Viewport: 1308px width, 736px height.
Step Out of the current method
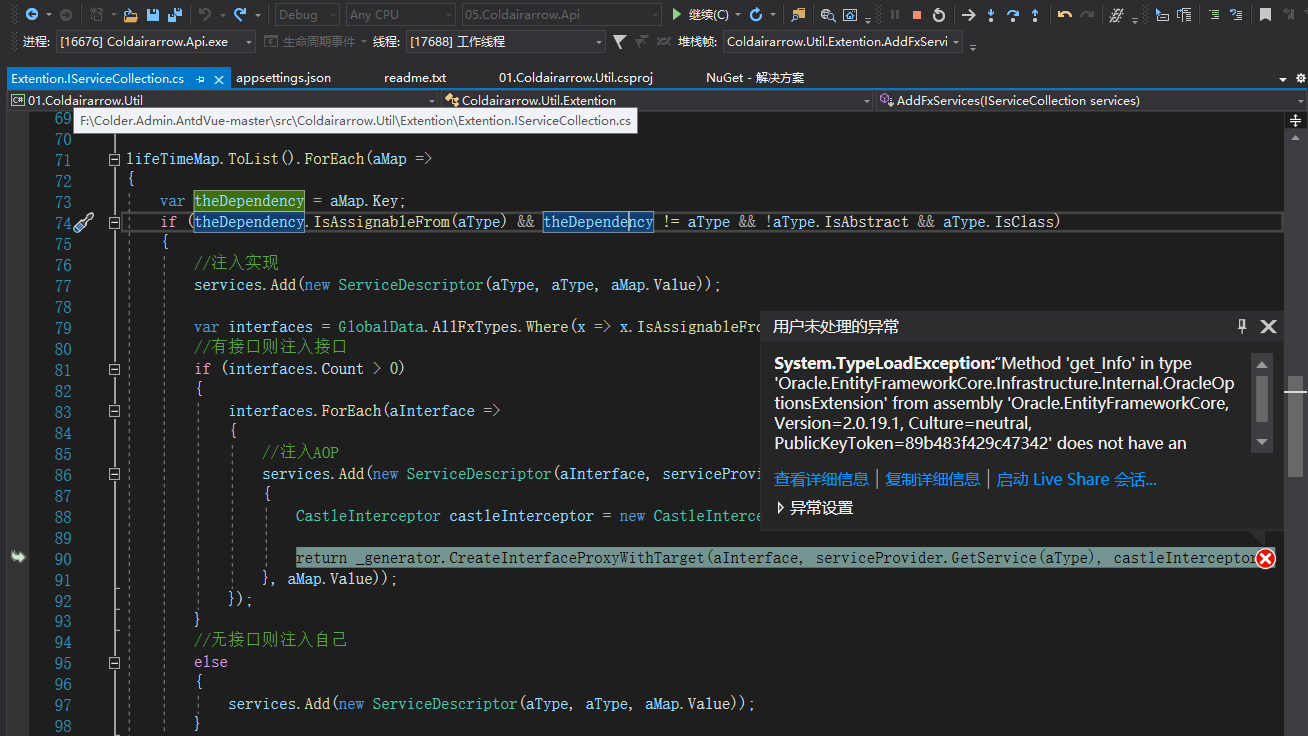click(1035, 15)
